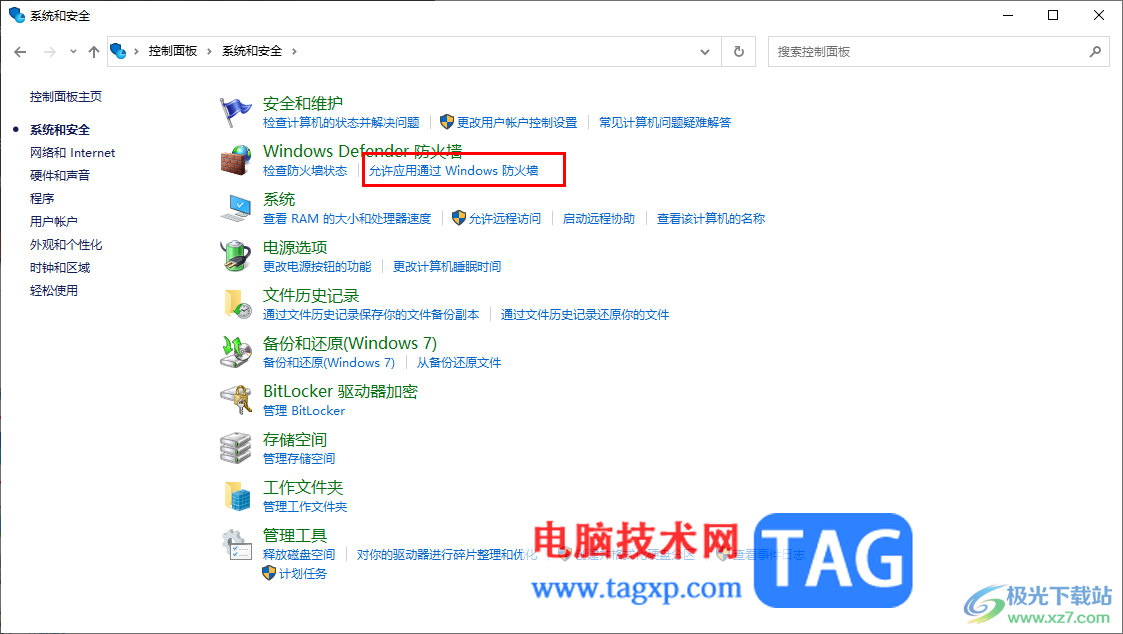The height and width of the screenshot is (634, 1123).
Task: Click 管理存储空间 link
Action: (299, 458)
